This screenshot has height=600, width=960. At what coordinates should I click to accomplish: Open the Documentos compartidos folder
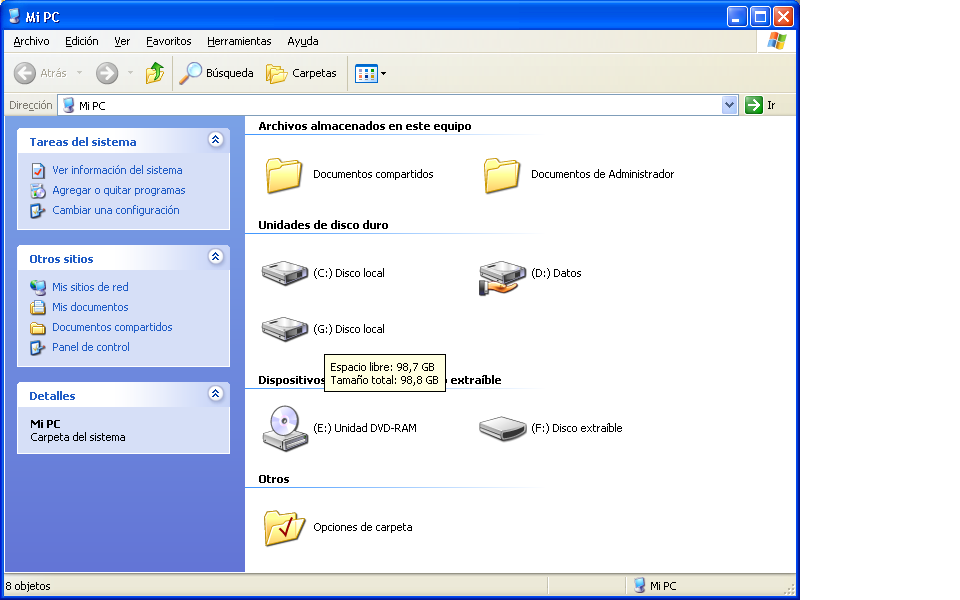click(x=283, y=173)
